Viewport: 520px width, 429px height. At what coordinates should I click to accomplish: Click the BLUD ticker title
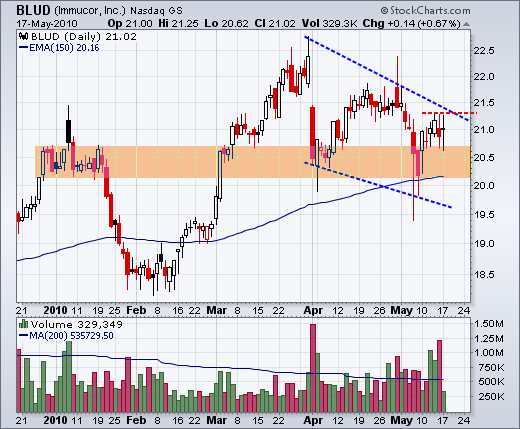click(x=33, y=10)
